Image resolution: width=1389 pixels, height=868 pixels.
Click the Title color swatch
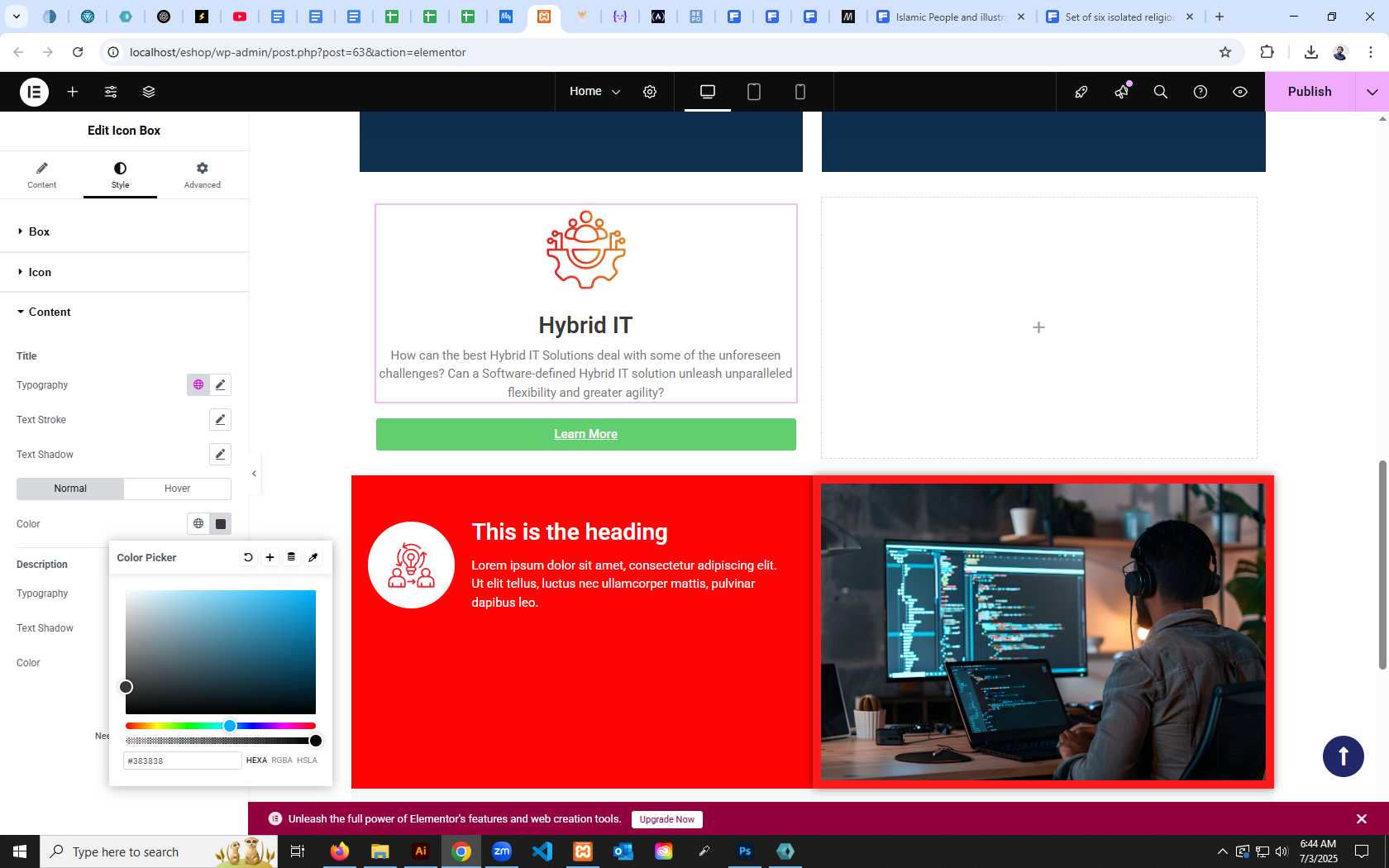(221, 524)
